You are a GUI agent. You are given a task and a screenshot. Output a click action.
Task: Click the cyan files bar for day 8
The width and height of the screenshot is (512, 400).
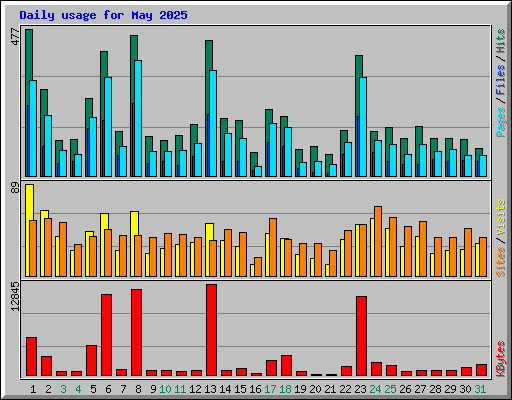tap(138, 118)
